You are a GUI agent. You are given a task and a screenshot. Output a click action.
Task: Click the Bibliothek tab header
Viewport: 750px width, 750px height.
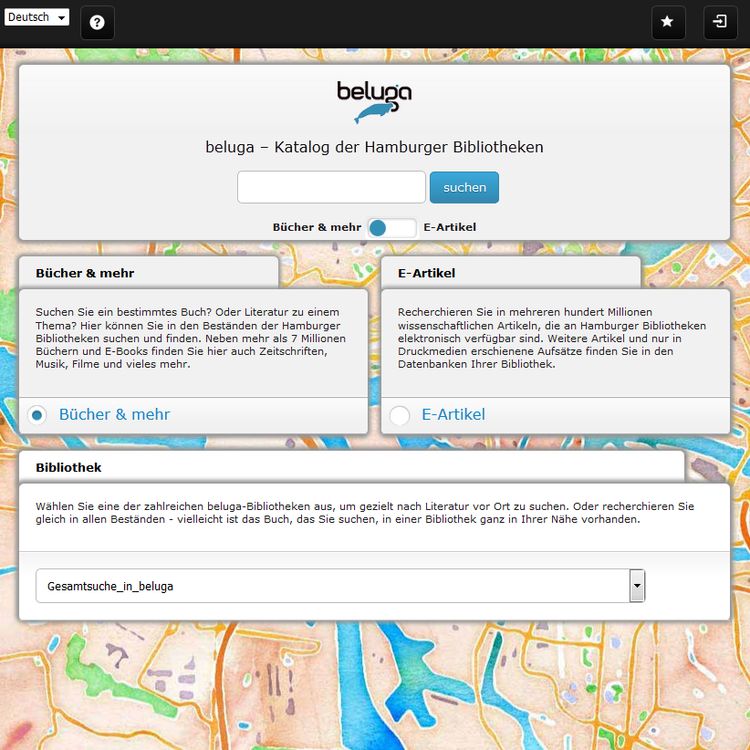coord(352,467)
